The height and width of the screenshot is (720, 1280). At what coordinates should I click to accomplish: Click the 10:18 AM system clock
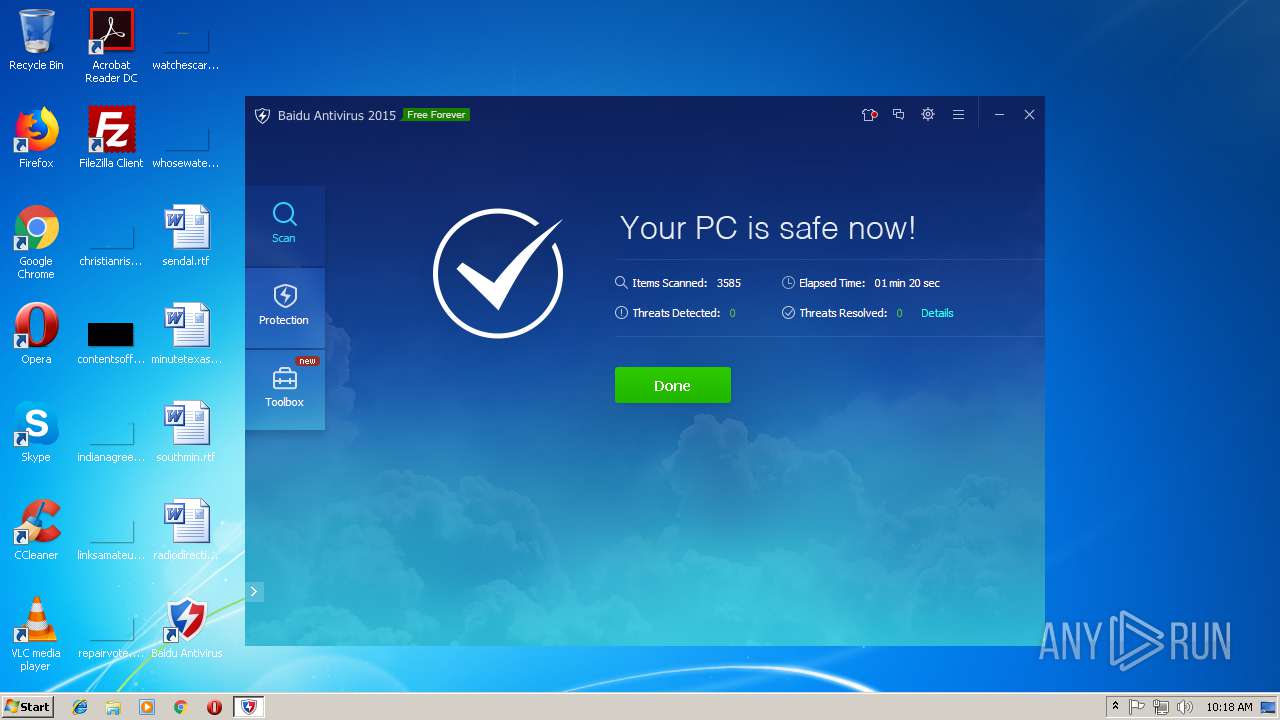click(x=1229, y=707)
